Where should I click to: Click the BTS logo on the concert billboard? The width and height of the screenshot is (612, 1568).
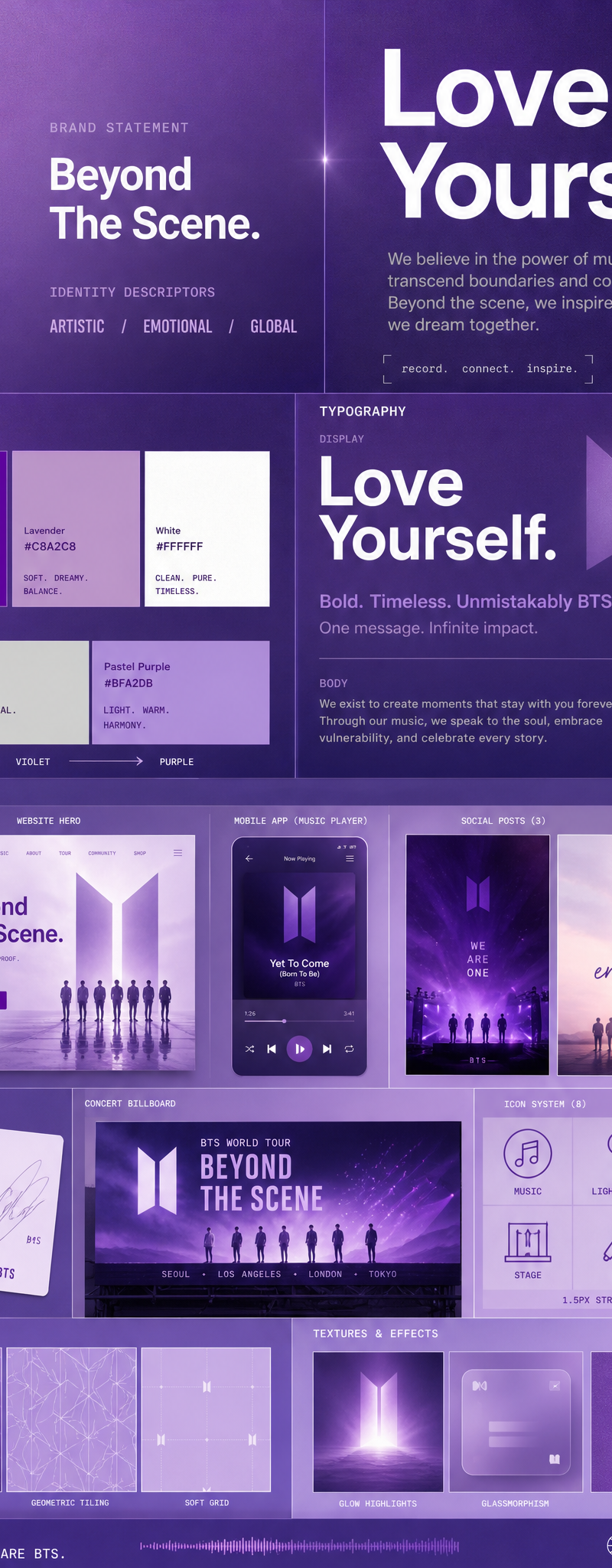coord(157,1181)
